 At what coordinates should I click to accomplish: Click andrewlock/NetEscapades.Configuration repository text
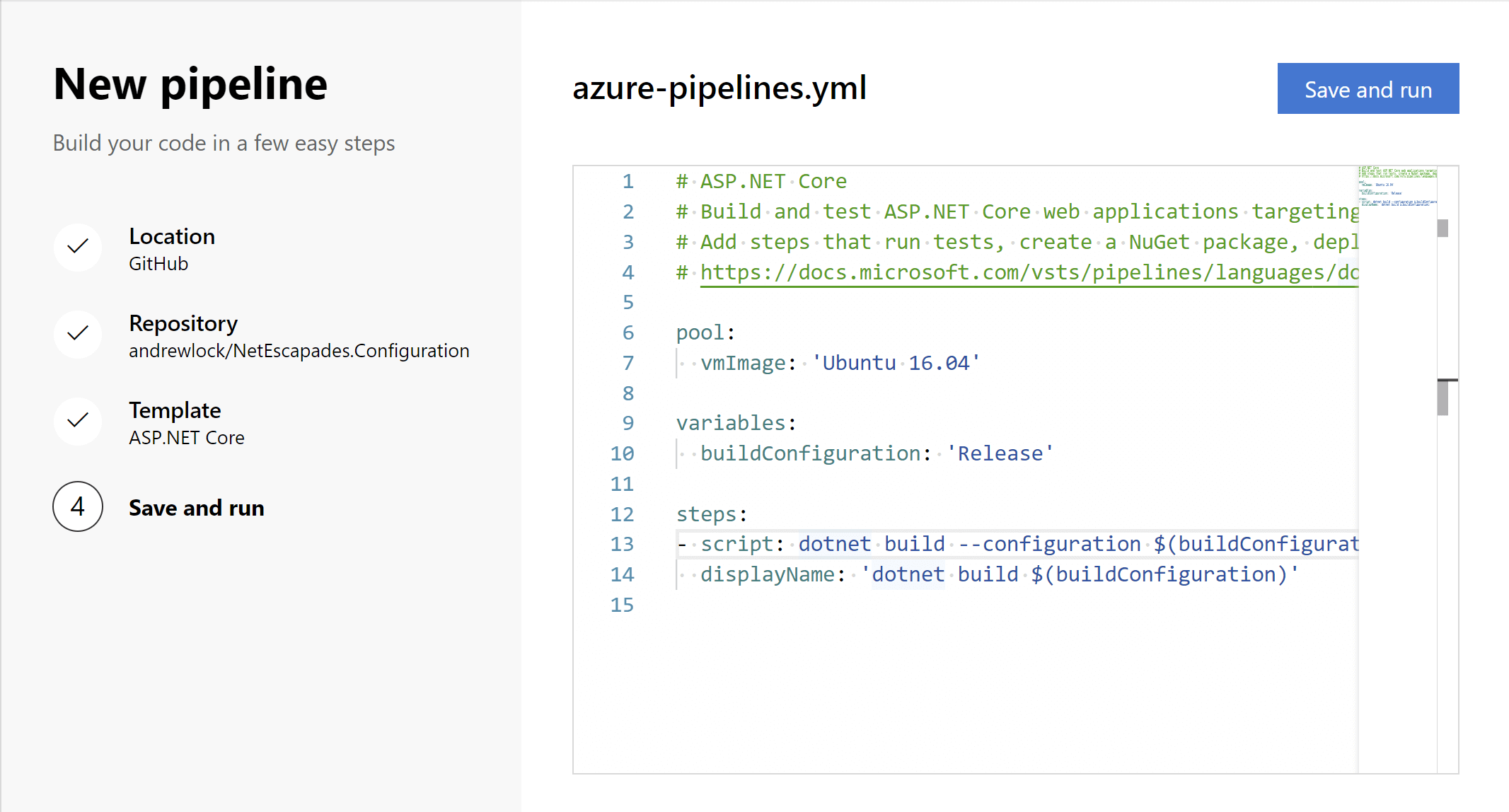[x=299, y=351]
